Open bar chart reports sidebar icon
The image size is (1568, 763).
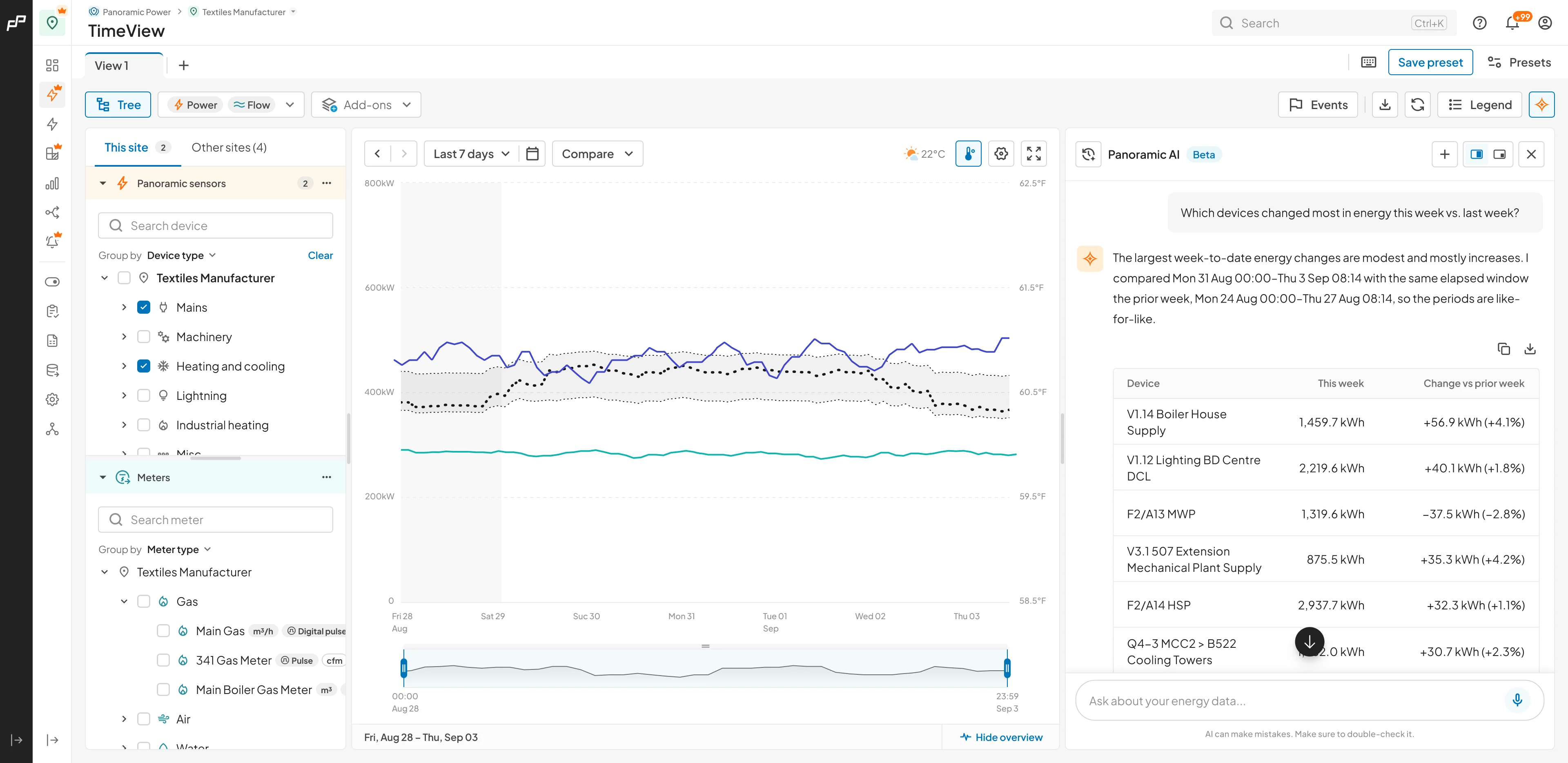(x=52, y=183)
